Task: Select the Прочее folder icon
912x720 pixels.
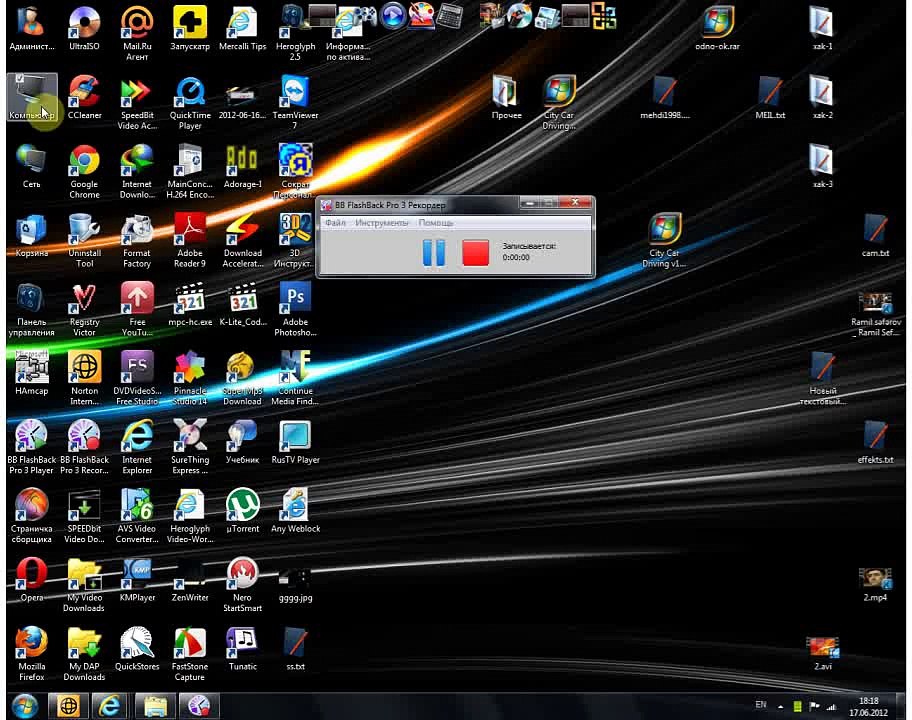Action: click(506, 98)
